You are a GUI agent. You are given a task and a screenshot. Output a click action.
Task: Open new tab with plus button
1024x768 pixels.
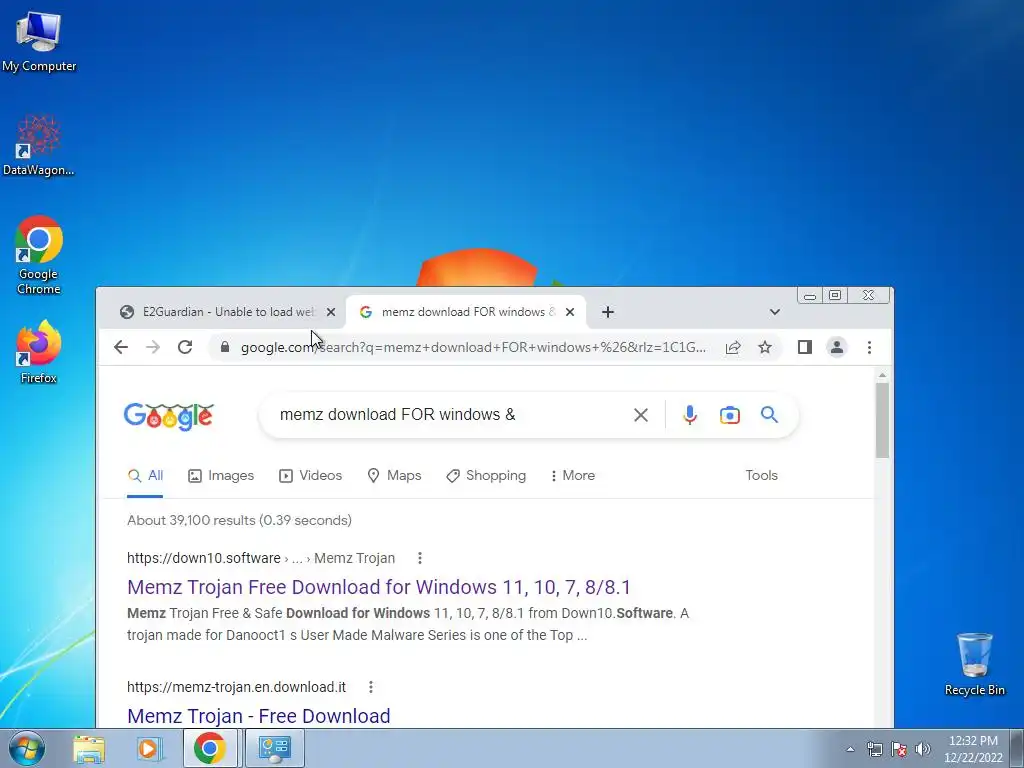pos(608,312)
